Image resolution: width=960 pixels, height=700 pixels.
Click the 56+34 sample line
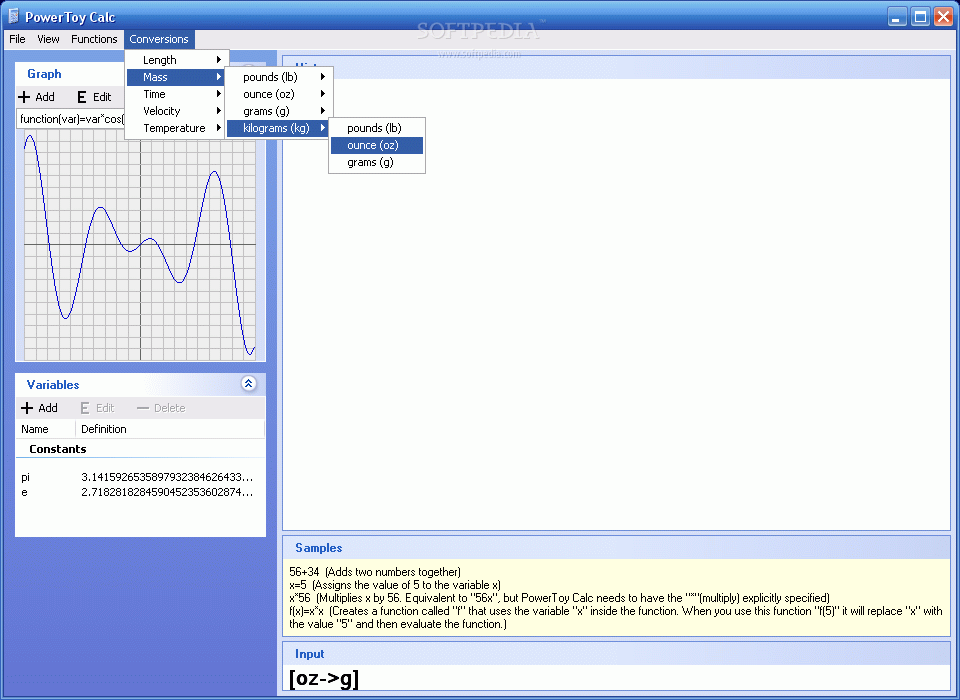coord(375,572)
